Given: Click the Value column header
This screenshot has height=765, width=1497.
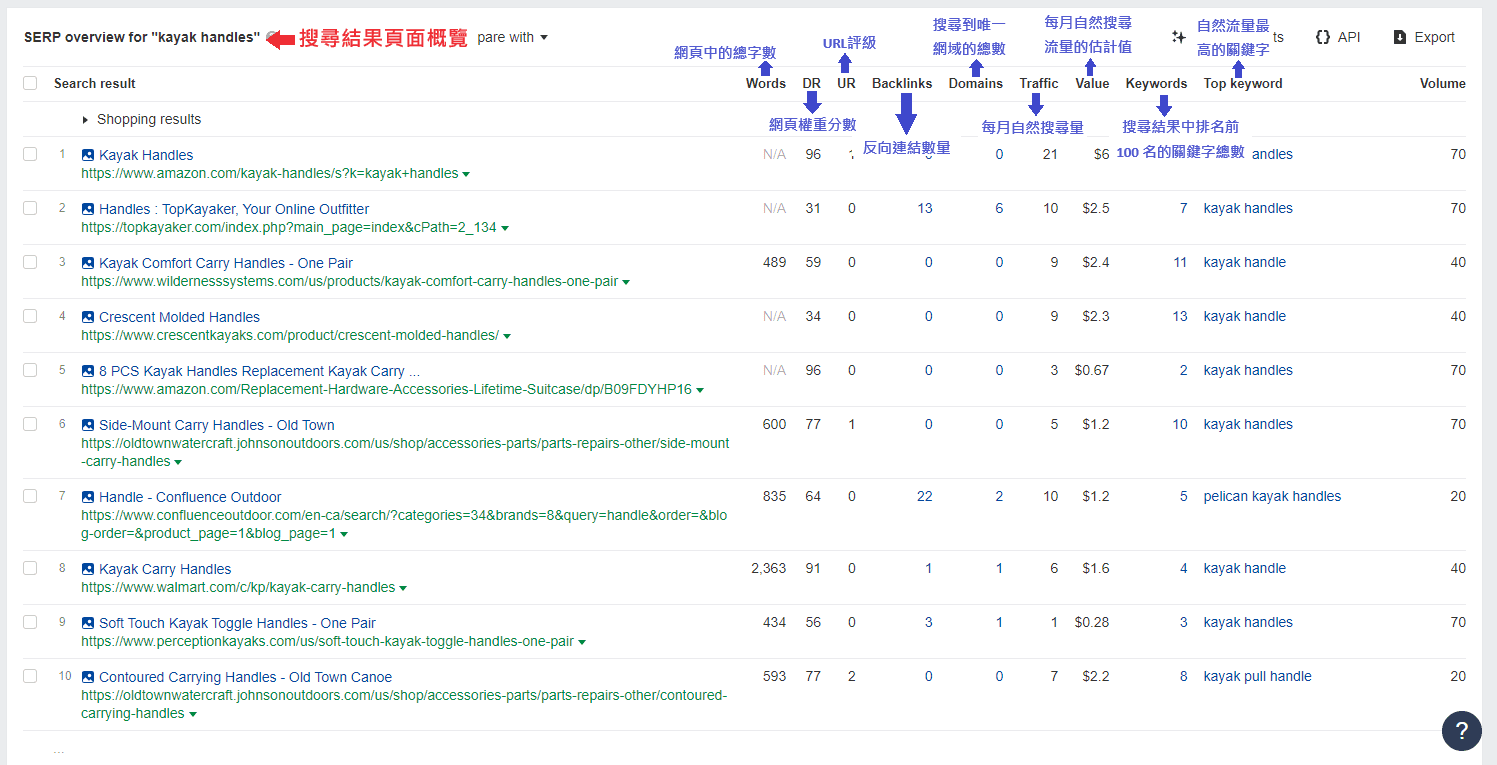Looking at the screenshot, I should coord(1092,83).
